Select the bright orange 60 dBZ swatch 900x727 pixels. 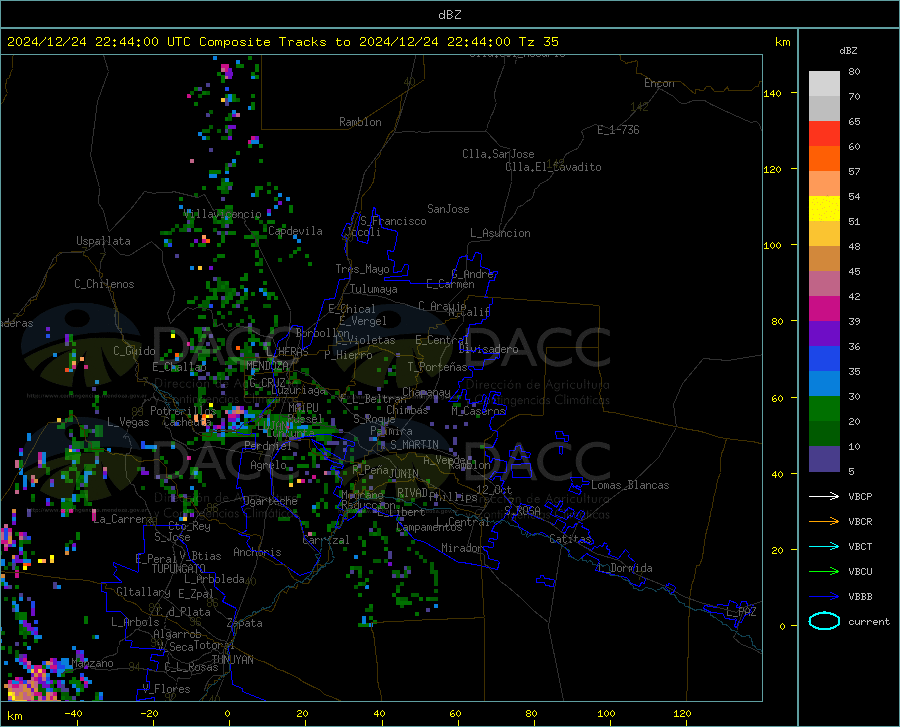click(824, 159)
